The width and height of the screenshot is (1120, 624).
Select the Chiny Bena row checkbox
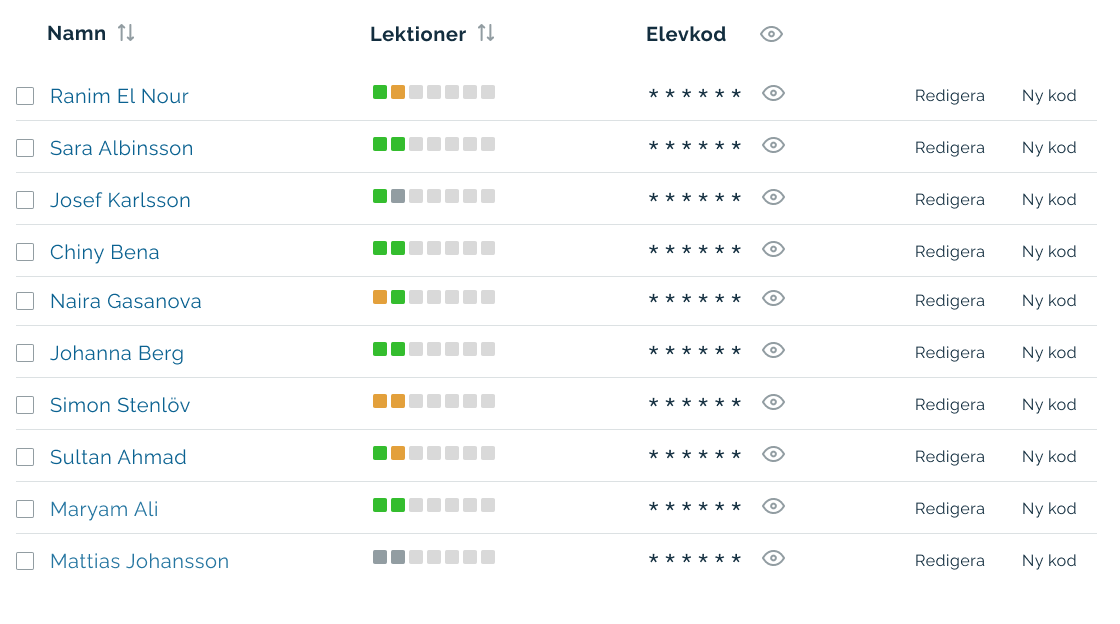point(25,252)
